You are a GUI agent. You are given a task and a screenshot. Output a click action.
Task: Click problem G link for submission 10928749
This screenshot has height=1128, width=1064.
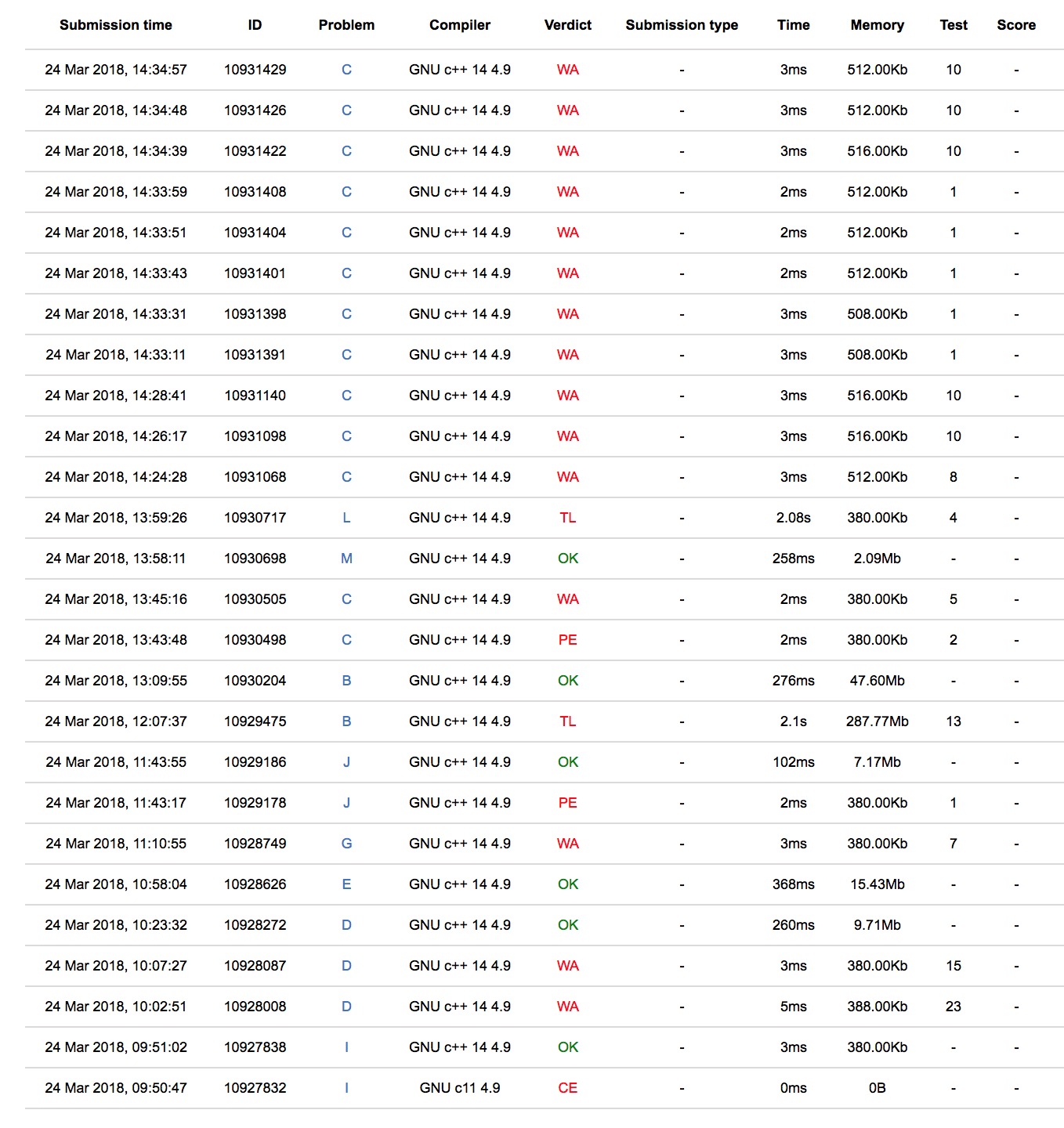pos(346,844)
